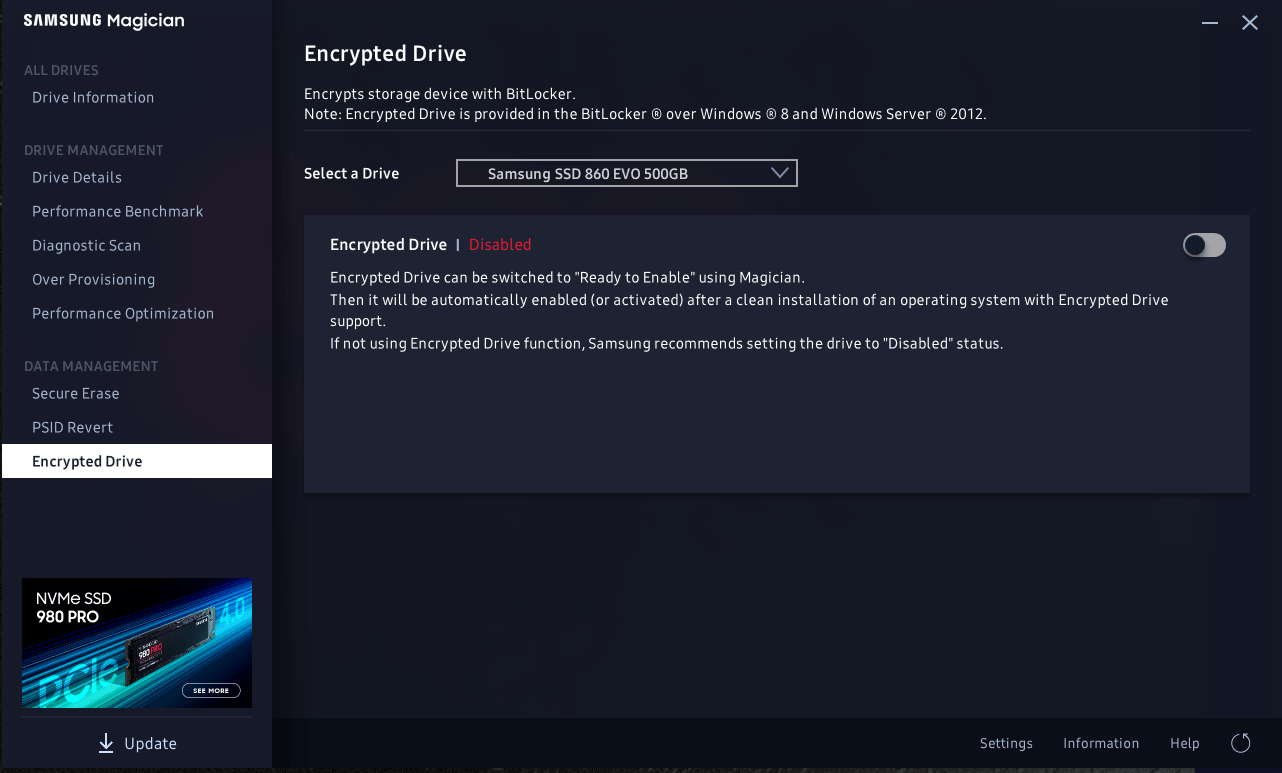Open Settings from the footer
The width and height of the screenshot is (1282, 773).
point(1006,743)
